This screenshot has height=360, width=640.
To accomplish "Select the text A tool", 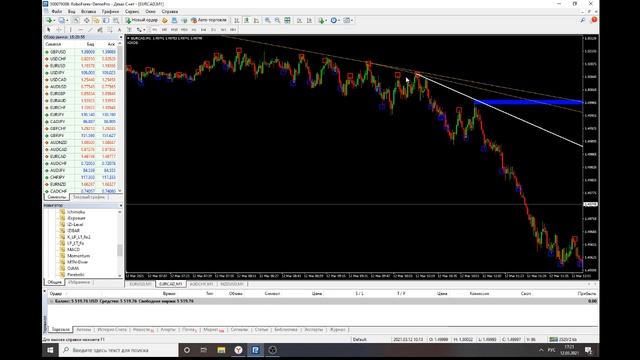I will [x=120, y=30].
